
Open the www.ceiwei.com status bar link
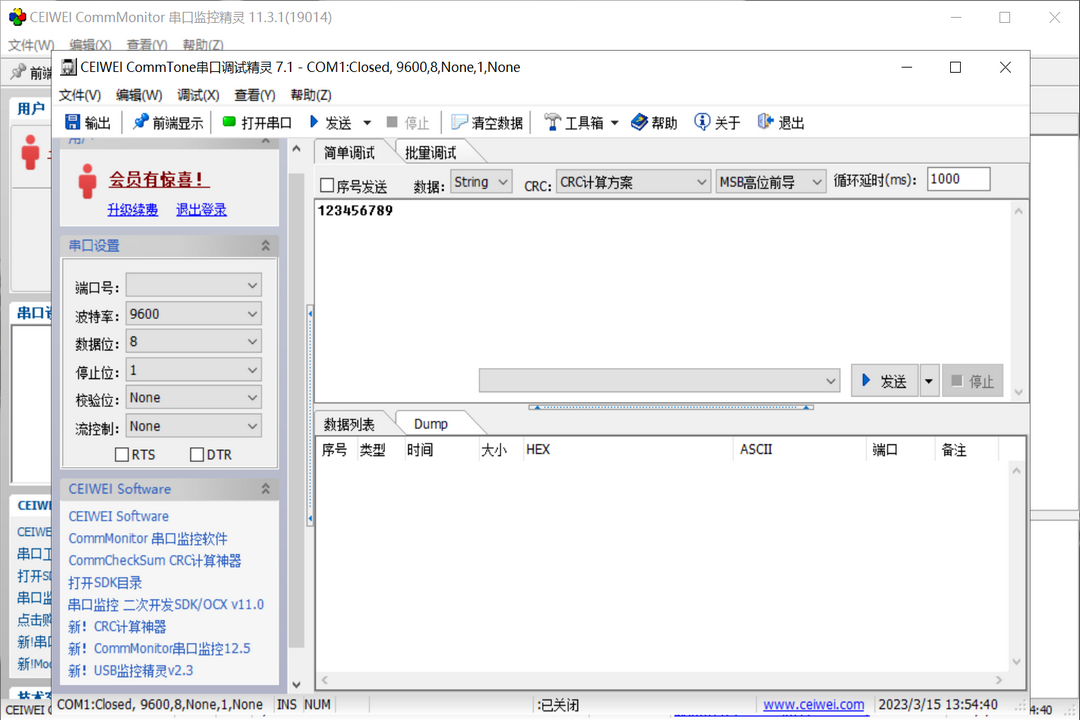pyautogui.click(x=813, y=704)
